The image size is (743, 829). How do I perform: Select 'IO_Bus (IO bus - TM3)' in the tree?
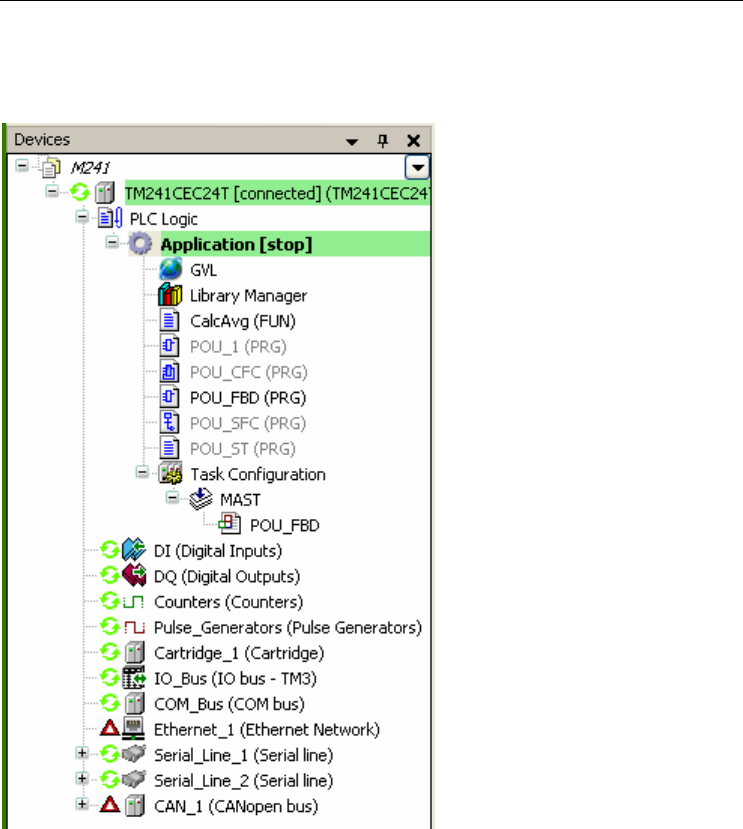[x=235, y=679]
